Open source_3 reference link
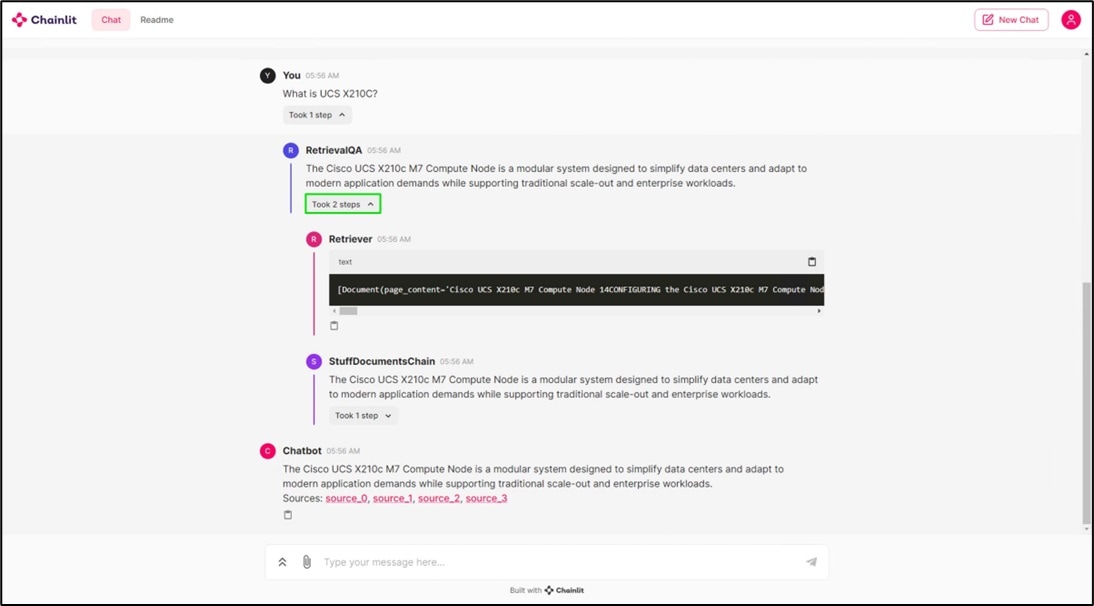This screenshot has height=606, width=1094. (x=486, y=499)
